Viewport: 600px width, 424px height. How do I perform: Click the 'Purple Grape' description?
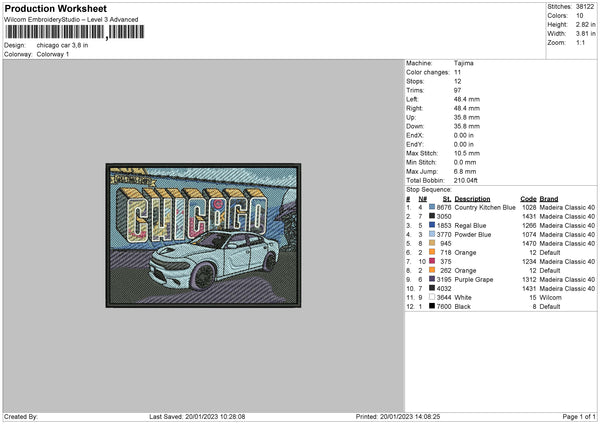pyautogui.click(x=474, y=280)
